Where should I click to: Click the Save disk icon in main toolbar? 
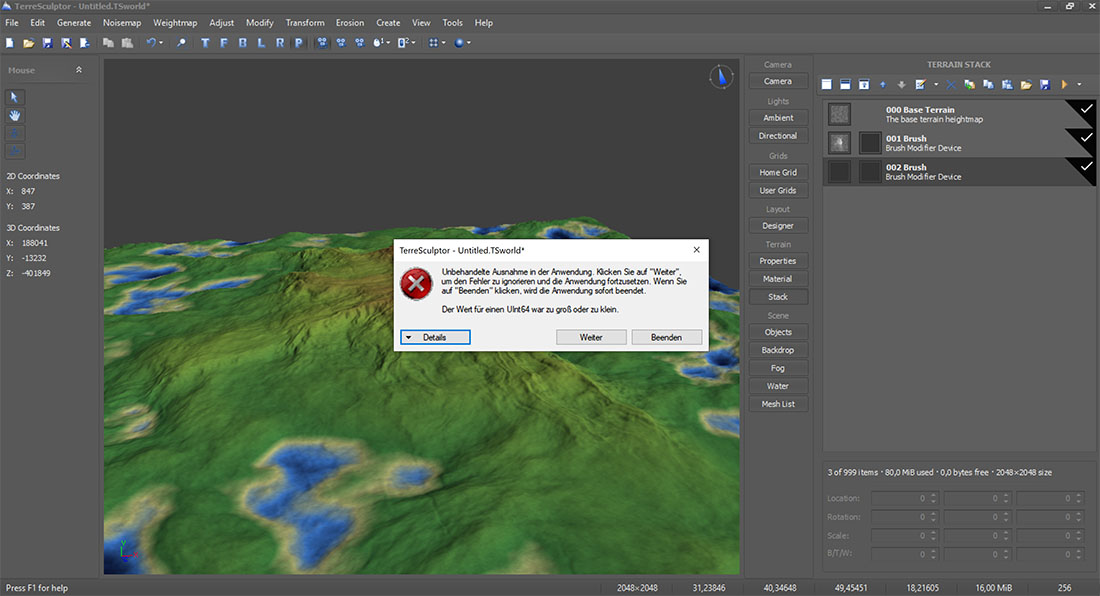(47, 43)
